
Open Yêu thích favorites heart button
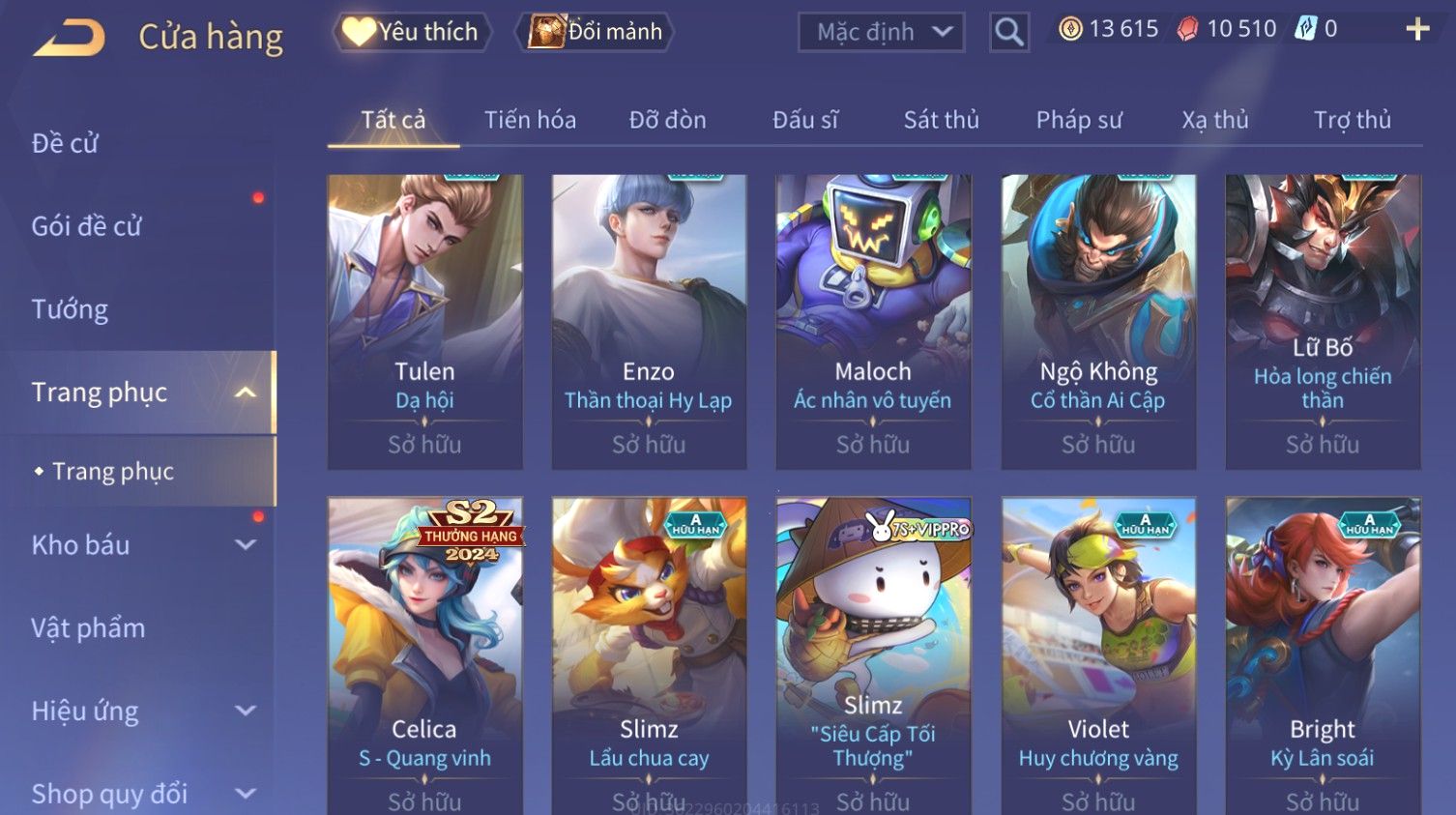coord(412,32)
